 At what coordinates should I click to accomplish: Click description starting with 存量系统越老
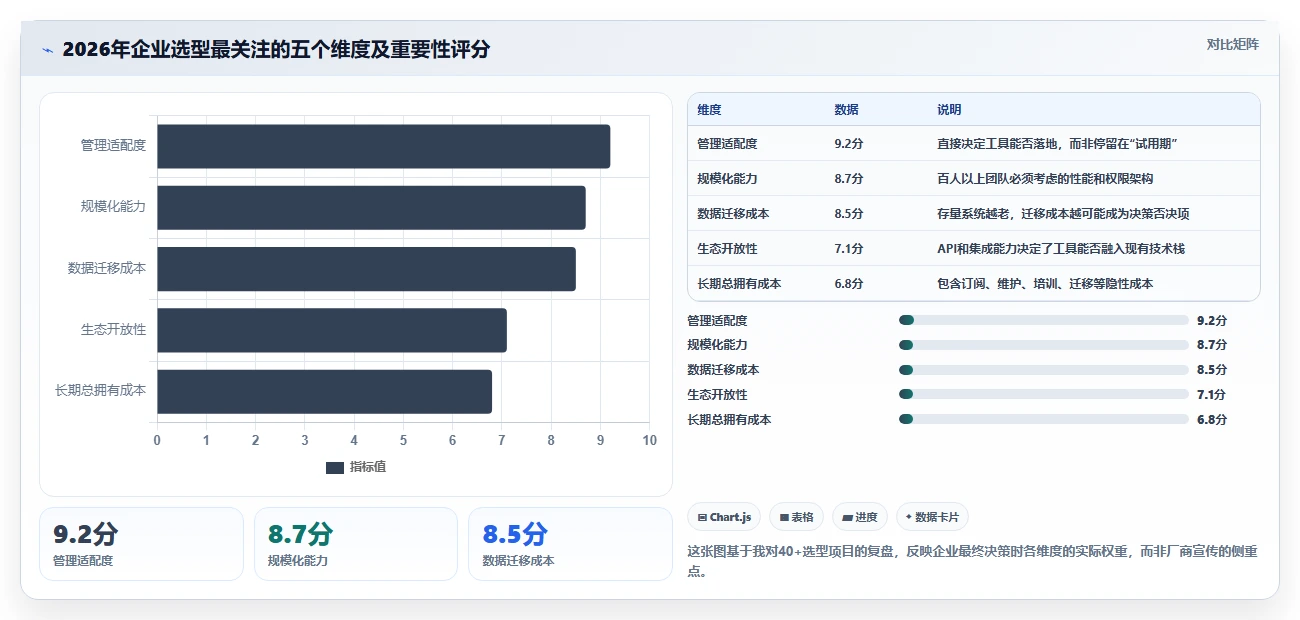pyautogui.click(x=1063, y=214)
